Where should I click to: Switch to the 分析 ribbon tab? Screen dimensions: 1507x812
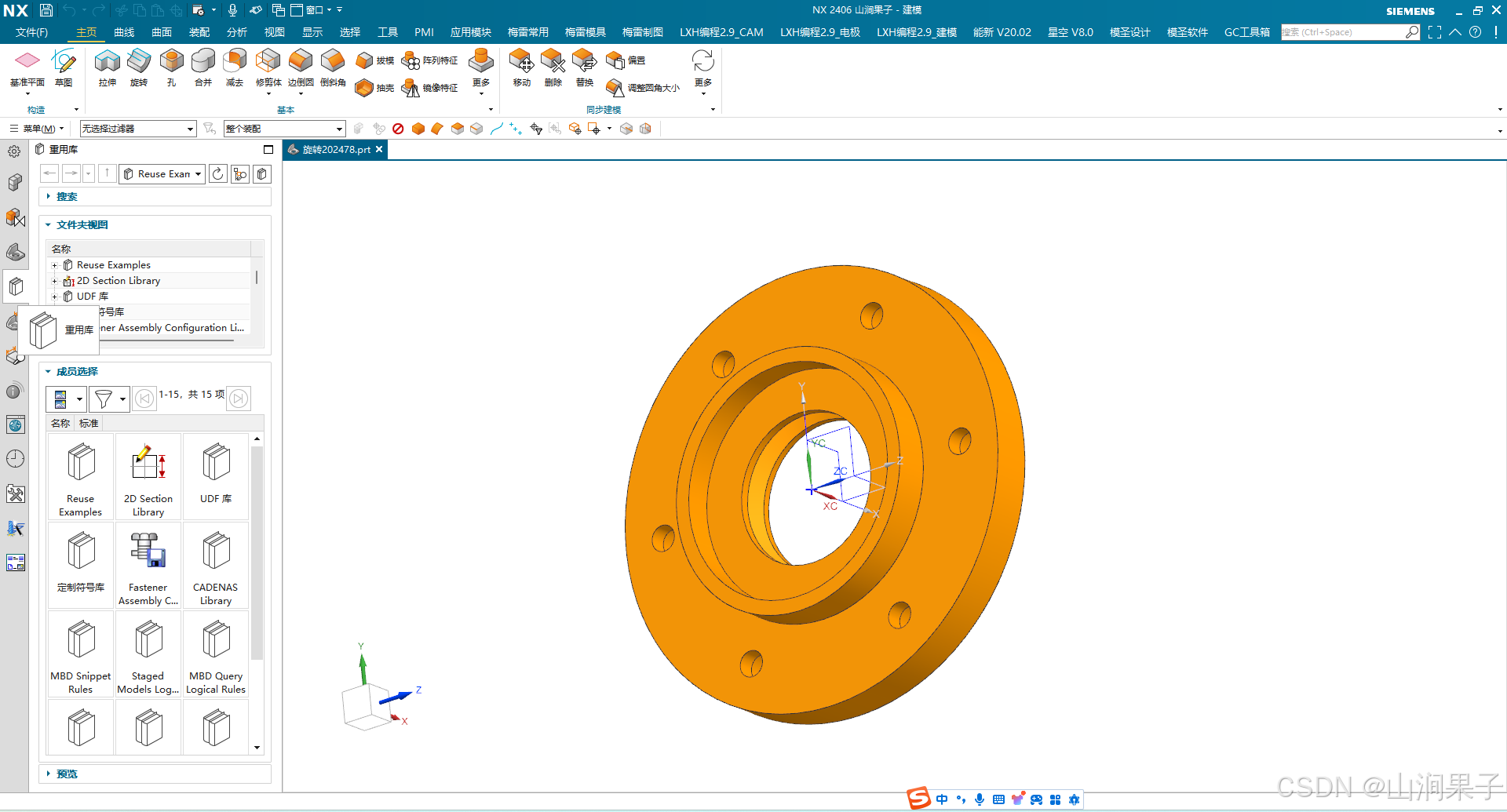tap(237, 32)
